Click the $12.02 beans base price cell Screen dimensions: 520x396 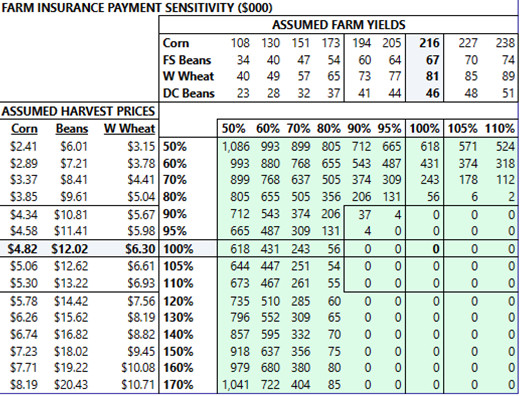point(70,249)
